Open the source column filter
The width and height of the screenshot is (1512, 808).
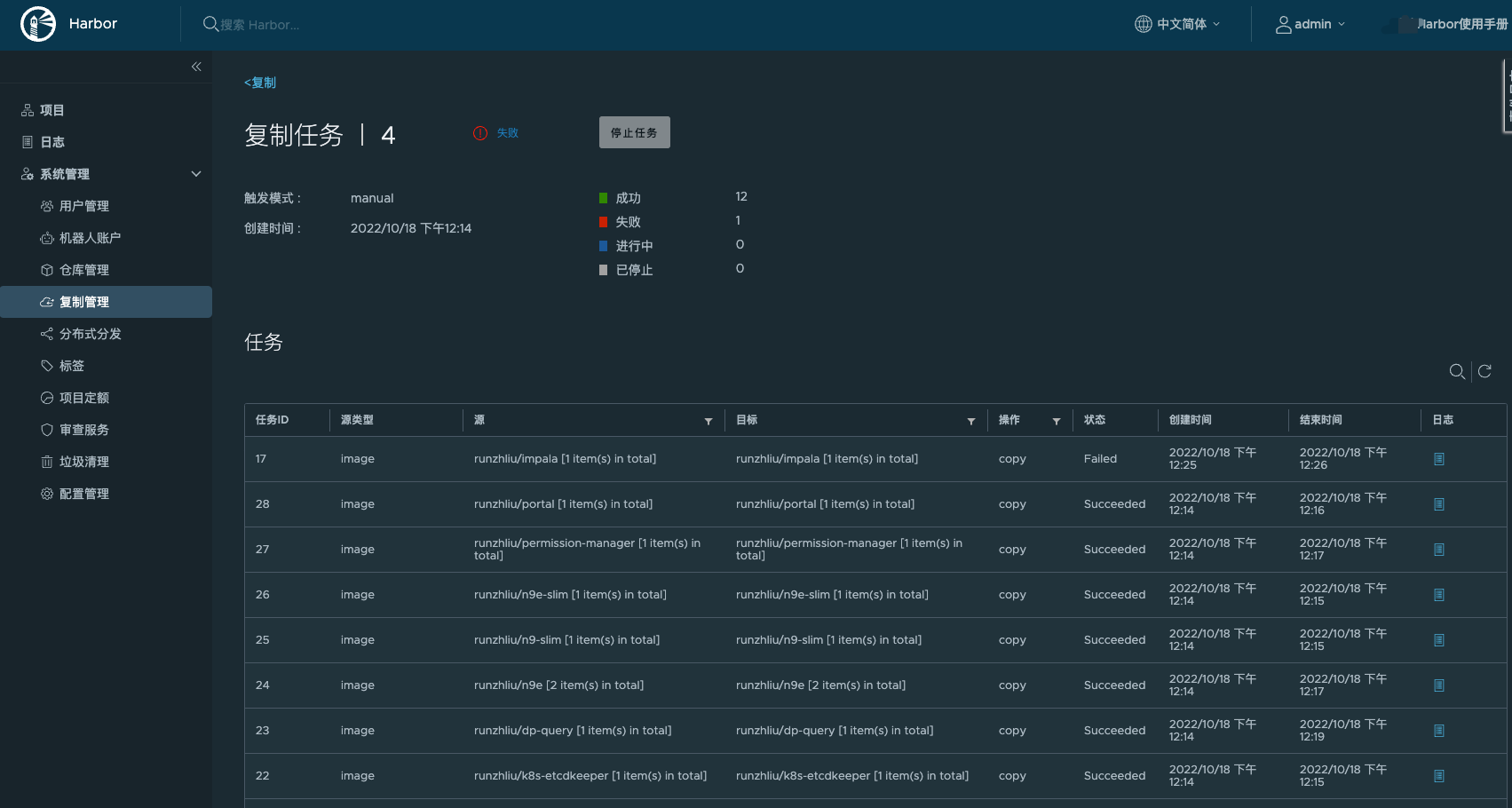[x=709, y=421]
